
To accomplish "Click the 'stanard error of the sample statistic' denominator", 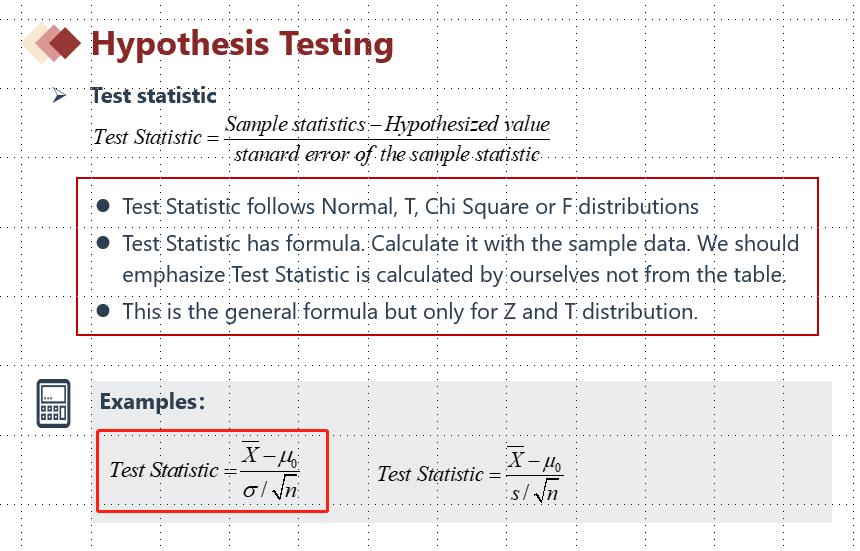I will pyautogui.click(x=387, y=154).
